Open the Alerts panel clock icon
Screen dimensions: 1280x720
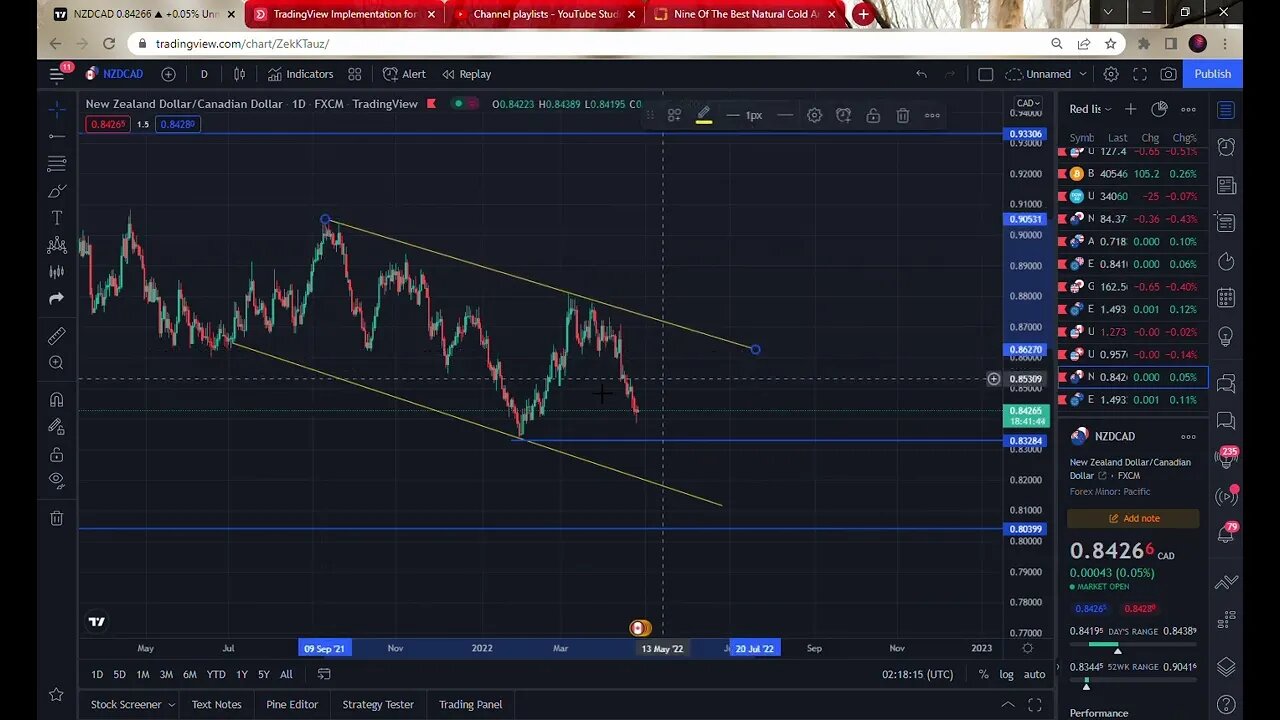pos(1226,147)
